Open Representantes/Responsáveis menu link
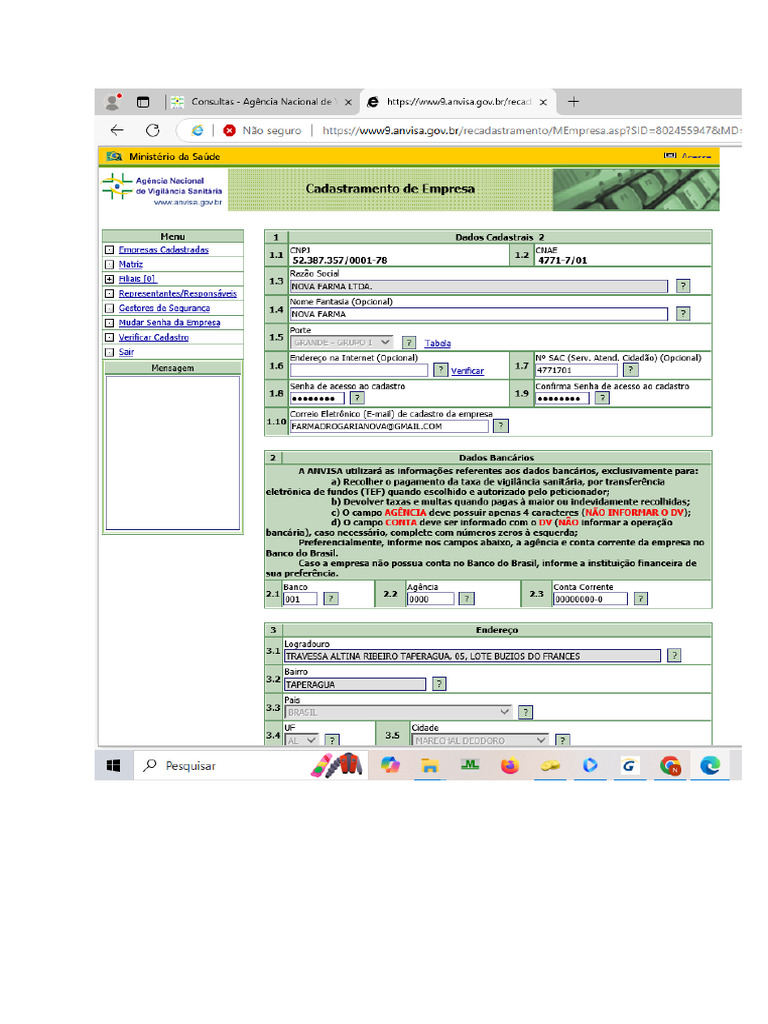Screen dimensions: 768x1024 pos(178,294)
